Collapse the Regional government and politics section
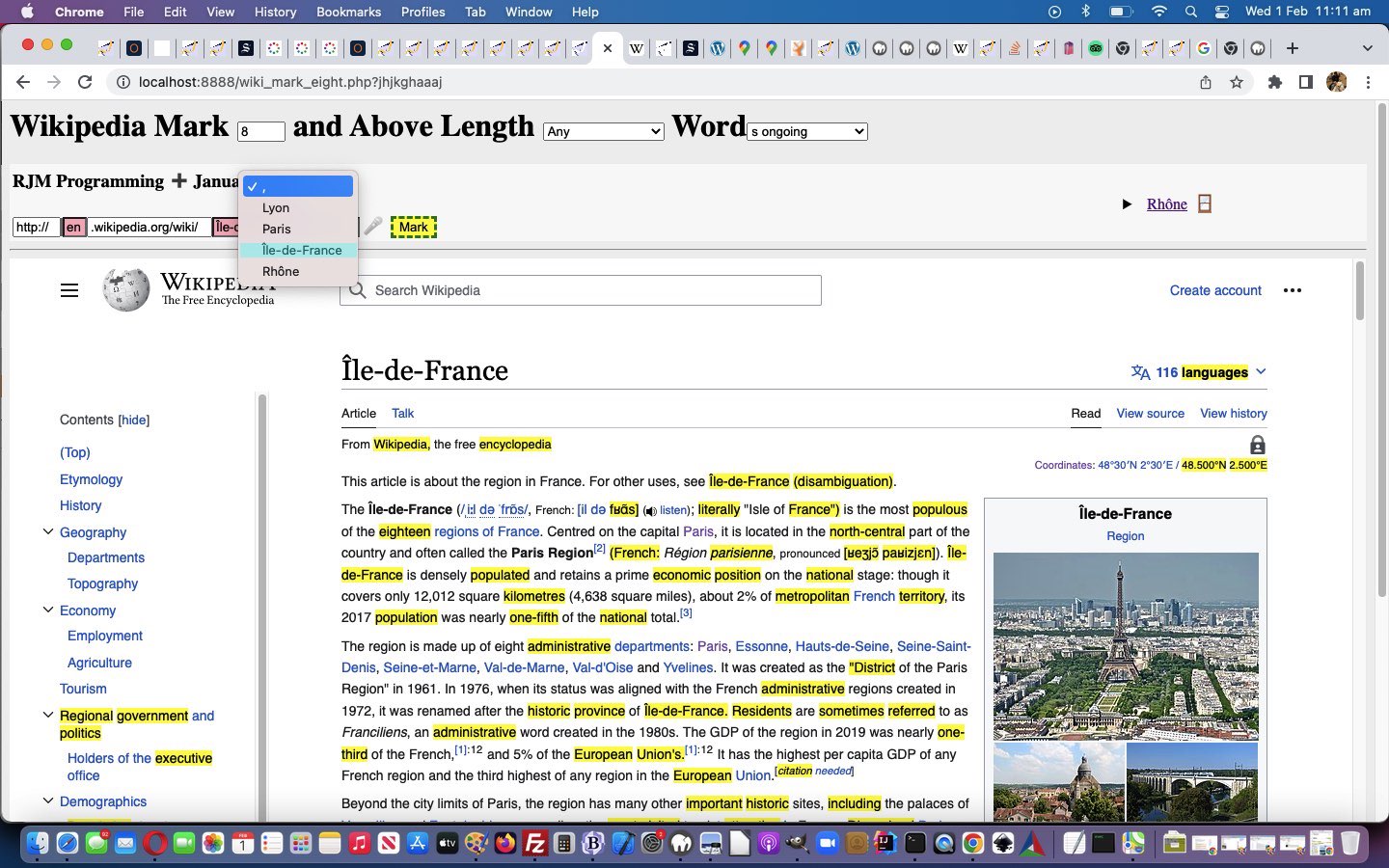1389x868 pixels. tap(47, 715)
